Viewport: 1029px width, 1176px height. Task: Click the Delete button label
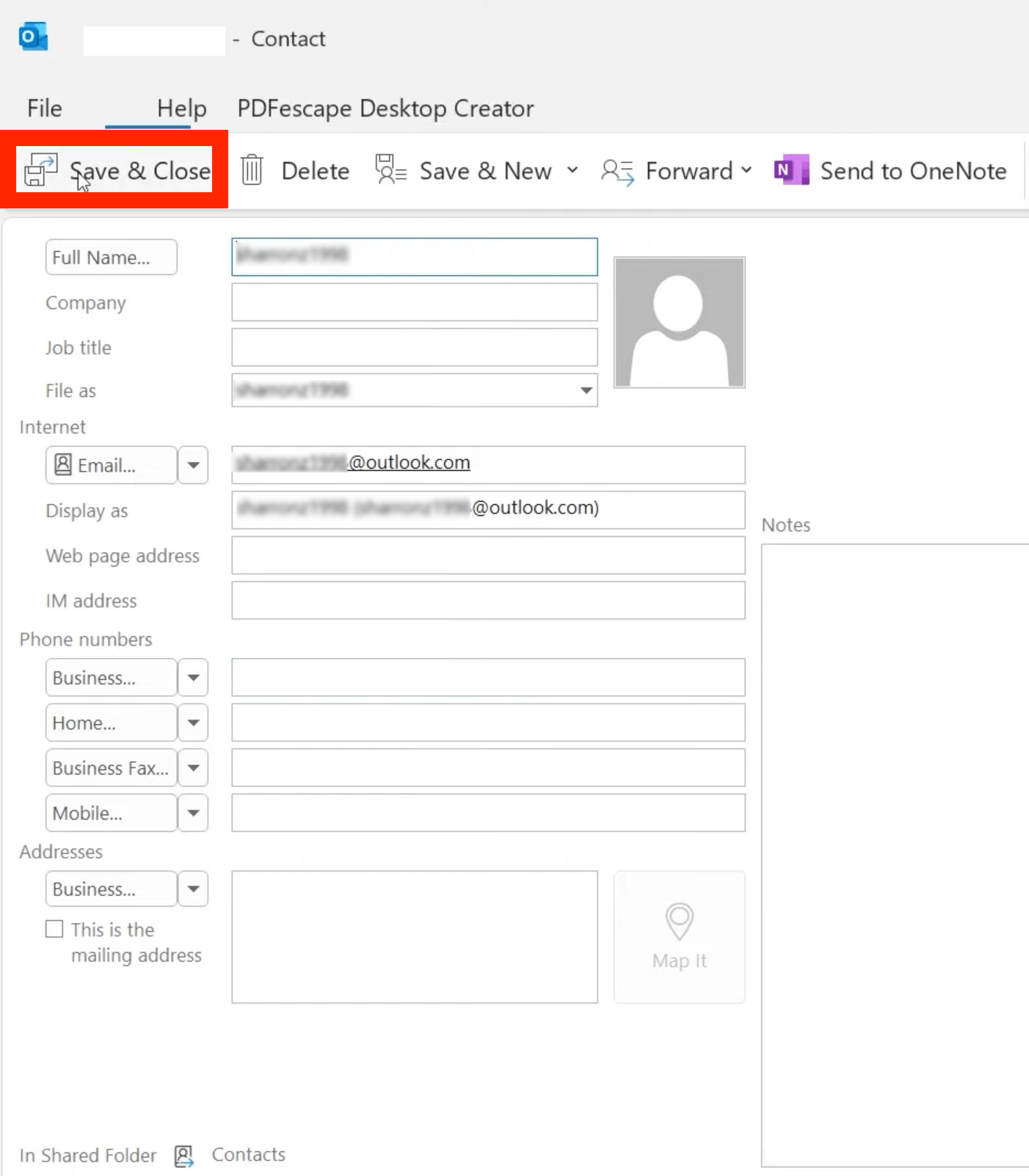[316, 171]
